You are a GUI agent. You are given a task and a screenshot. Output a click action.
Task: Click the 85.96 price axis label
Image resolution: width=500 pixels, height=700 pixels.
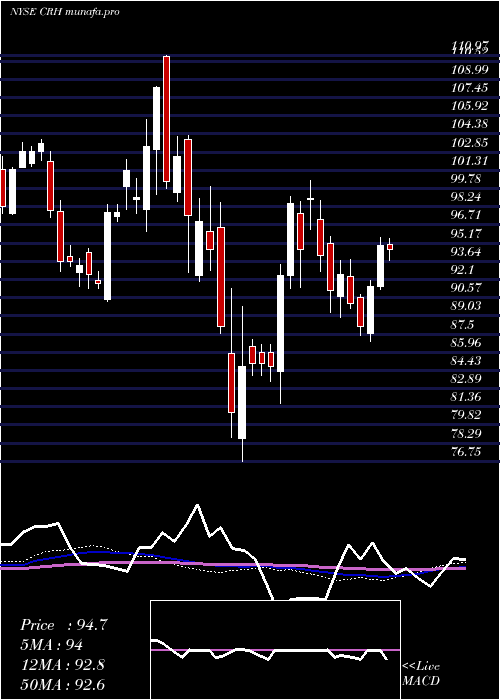tap(466, 343)
